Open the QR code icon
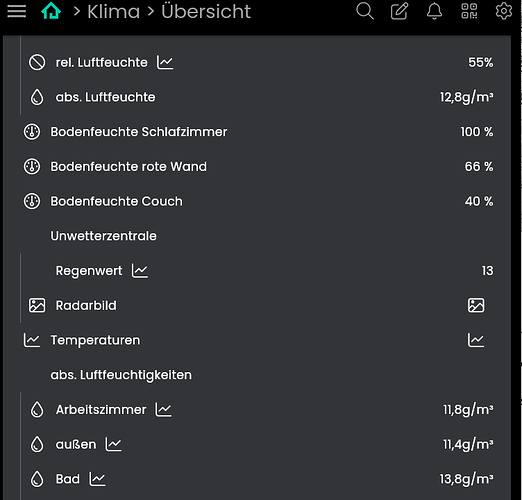The height and width of the screenshot is (500, 522). point(469,11)
